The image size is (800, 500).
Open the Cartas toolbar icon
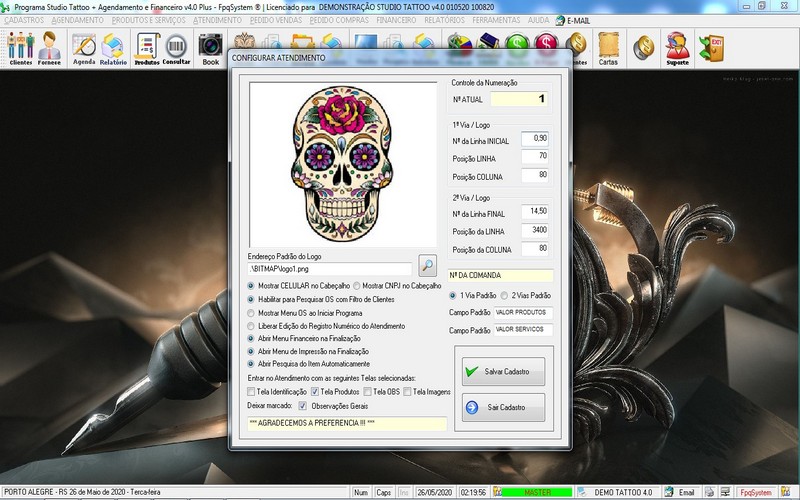pyautogui.click(x=608, y=47)
